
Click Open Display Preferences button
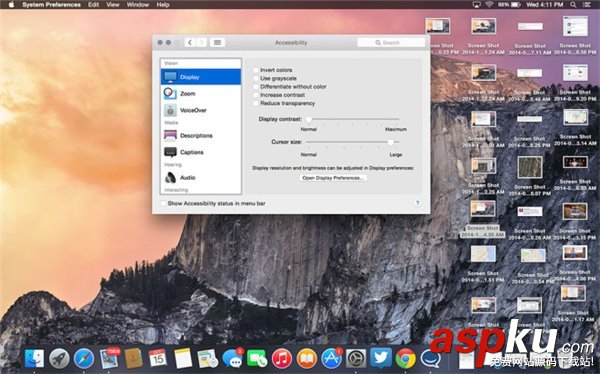[x=333, y=178]
